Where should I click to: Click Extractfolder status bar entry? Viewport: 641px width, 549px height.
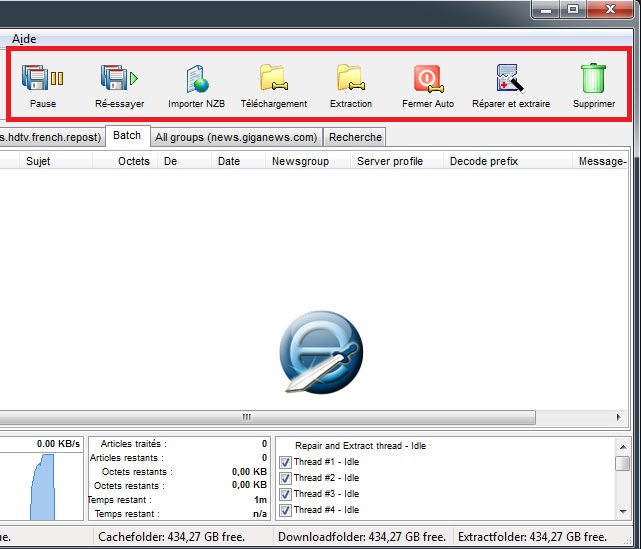pos(532,537)
